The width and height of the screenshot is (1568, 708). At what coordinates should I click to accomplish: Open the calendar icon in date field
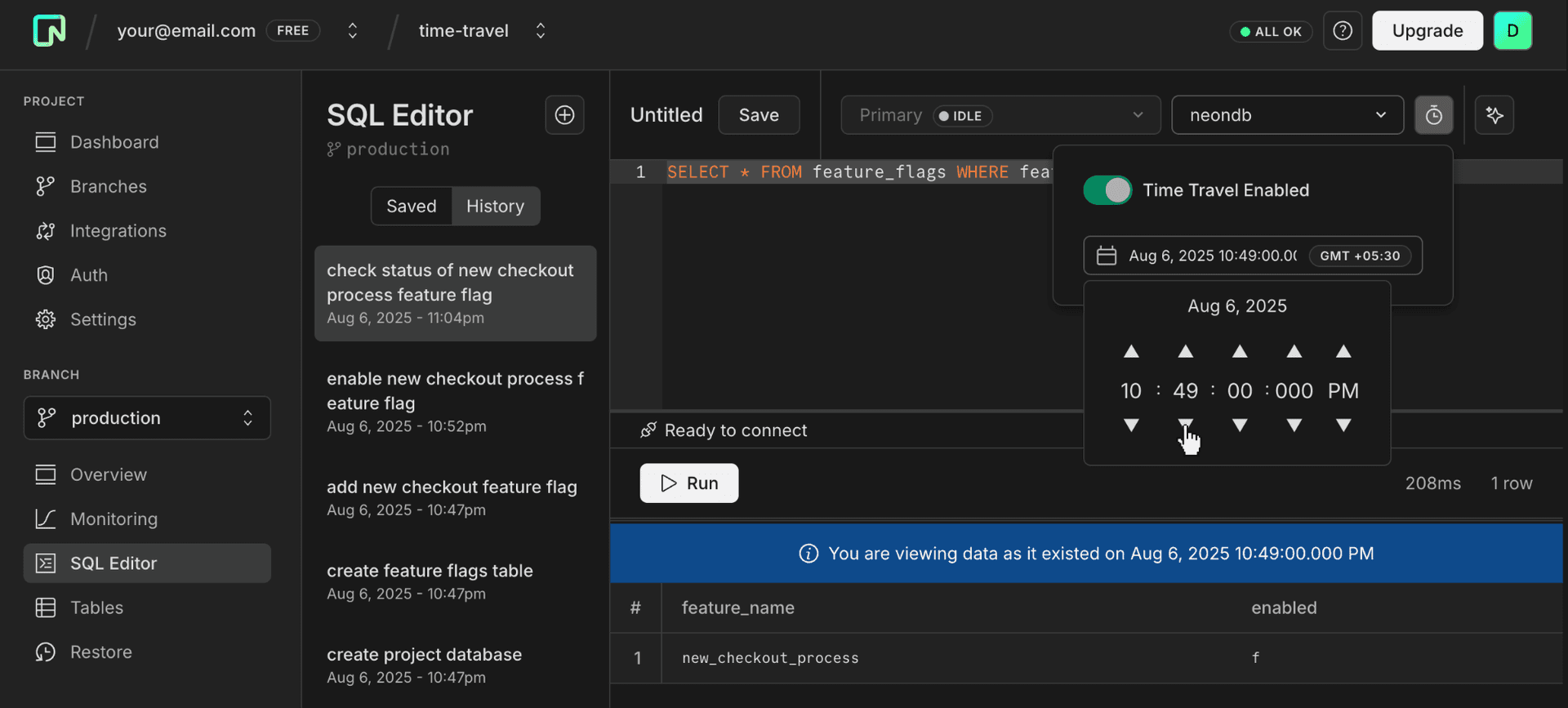[x=1106, y=256]
